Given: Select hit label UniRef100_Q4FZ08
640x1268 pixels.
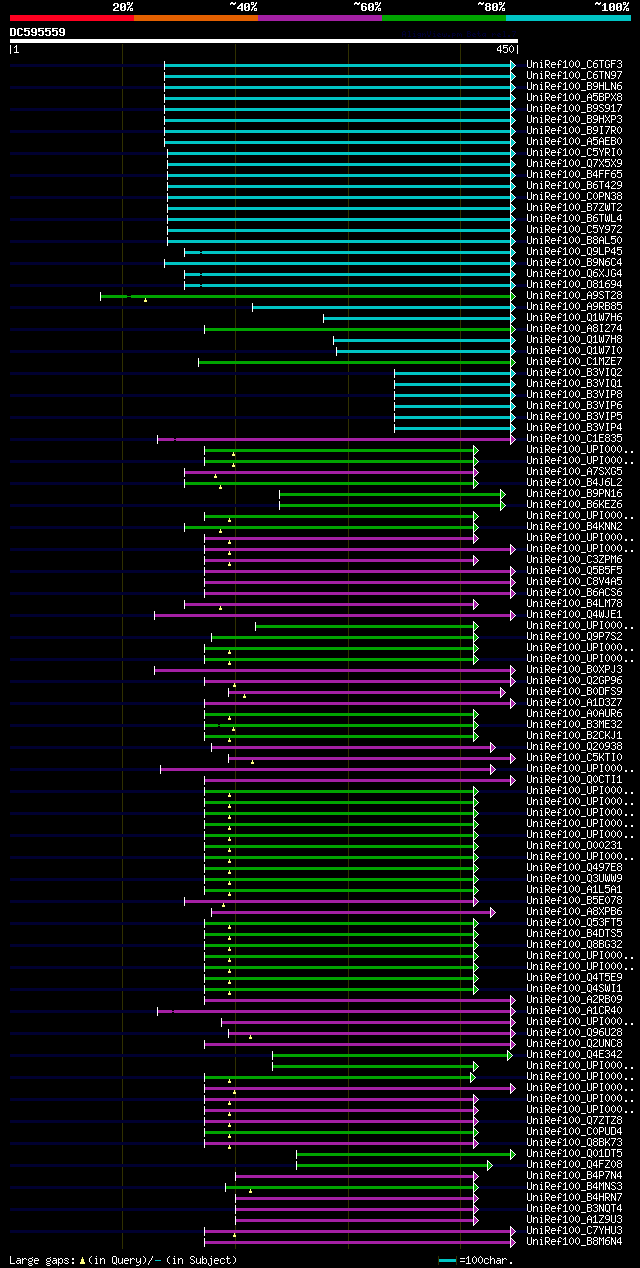Looking at the screenshot, I should click(574, 1165).
